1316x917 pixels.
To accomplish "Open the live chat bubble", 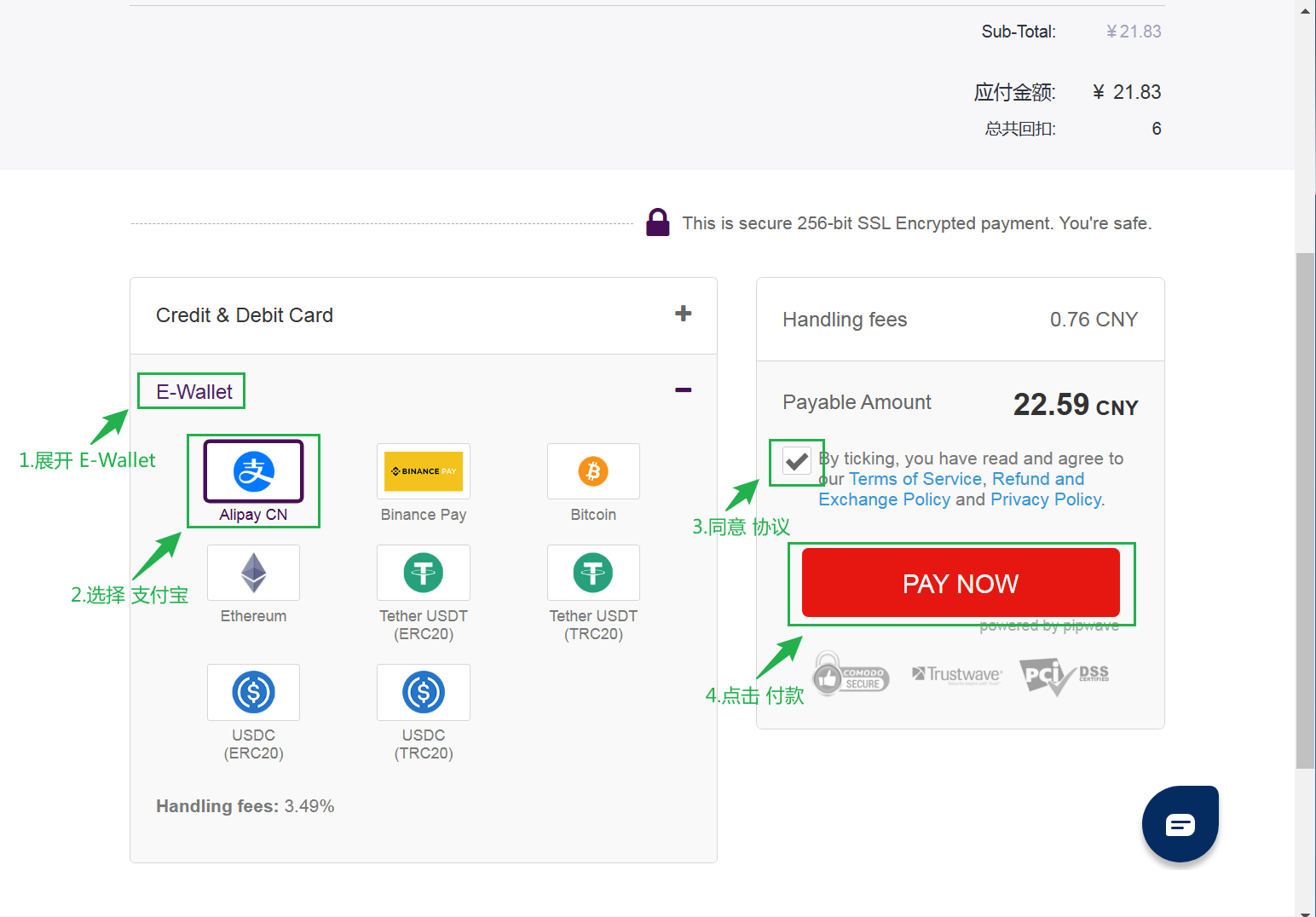I will coord(1180,824).
